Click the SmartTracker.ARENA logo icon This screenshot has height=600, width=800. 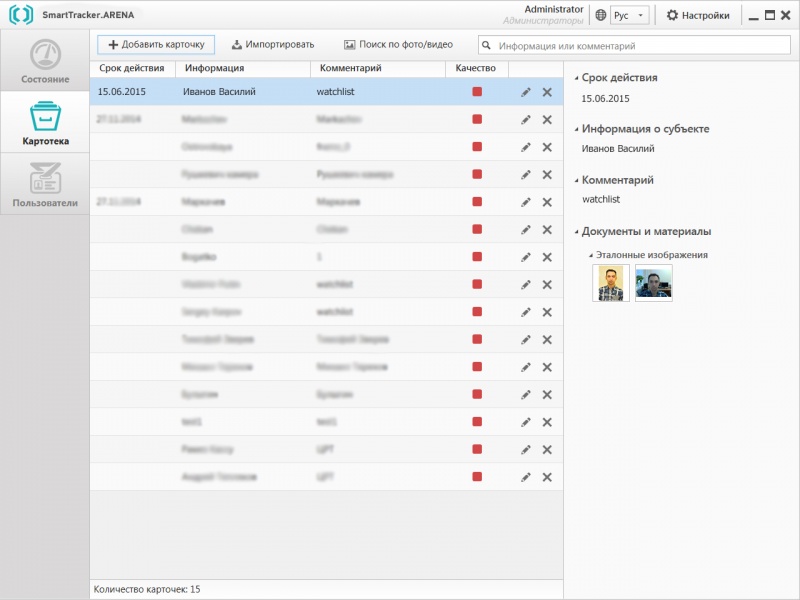pyautogui.click(x=21, y=15)
